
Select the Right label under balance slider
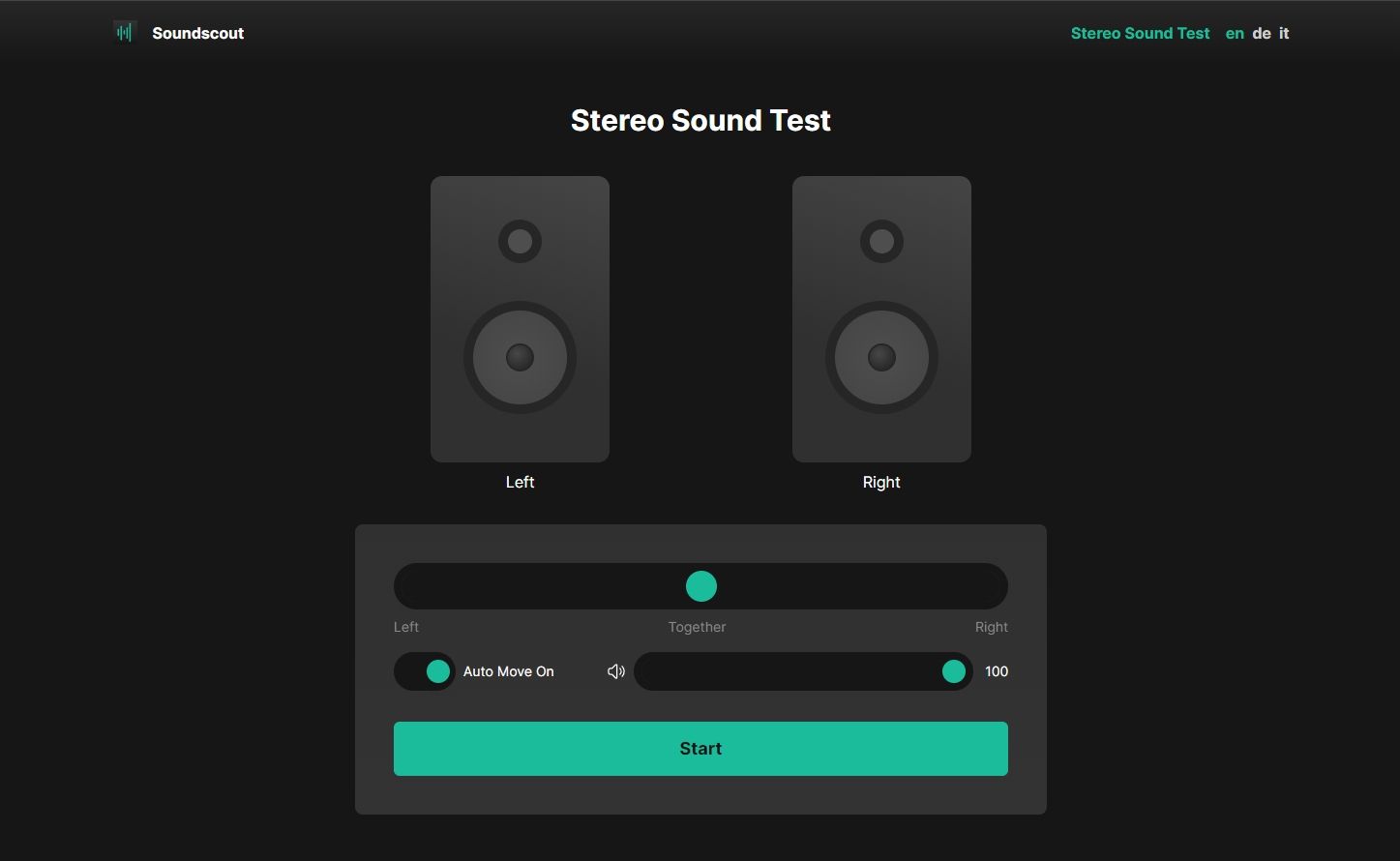click(992, 626)
